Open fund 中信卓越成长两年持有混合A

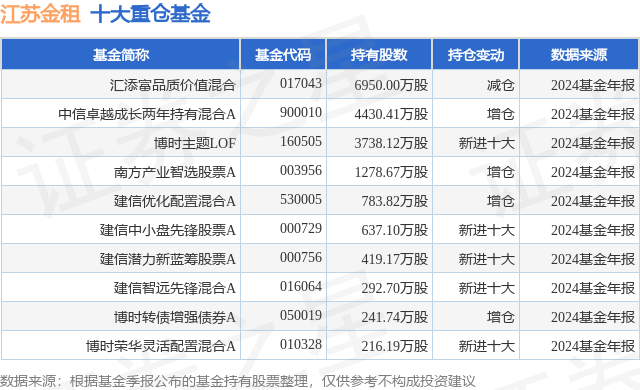point(147,114)
